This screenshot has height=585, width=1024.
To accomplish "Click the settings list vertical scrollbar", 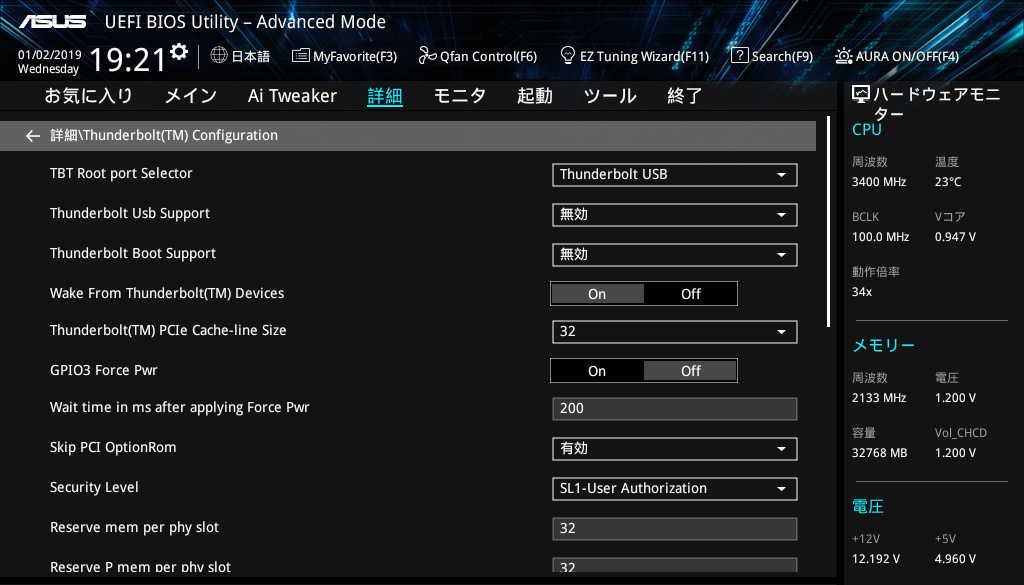I will (828, 222).
